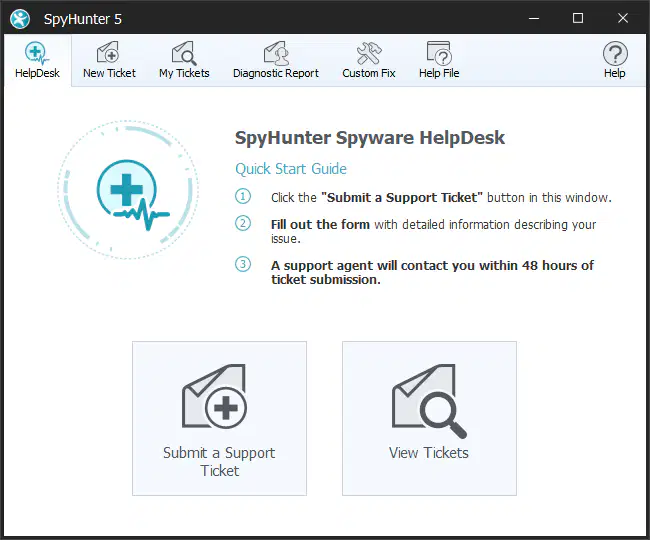Open the Diagnostic Report tool

(x=276, y=61)
